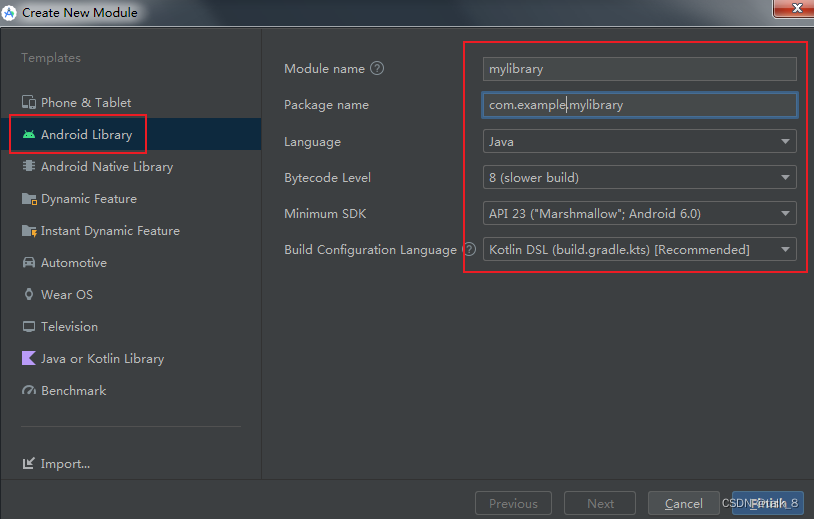Open the help icon next to Module name
814x519 pixels.
coord(377,68)
